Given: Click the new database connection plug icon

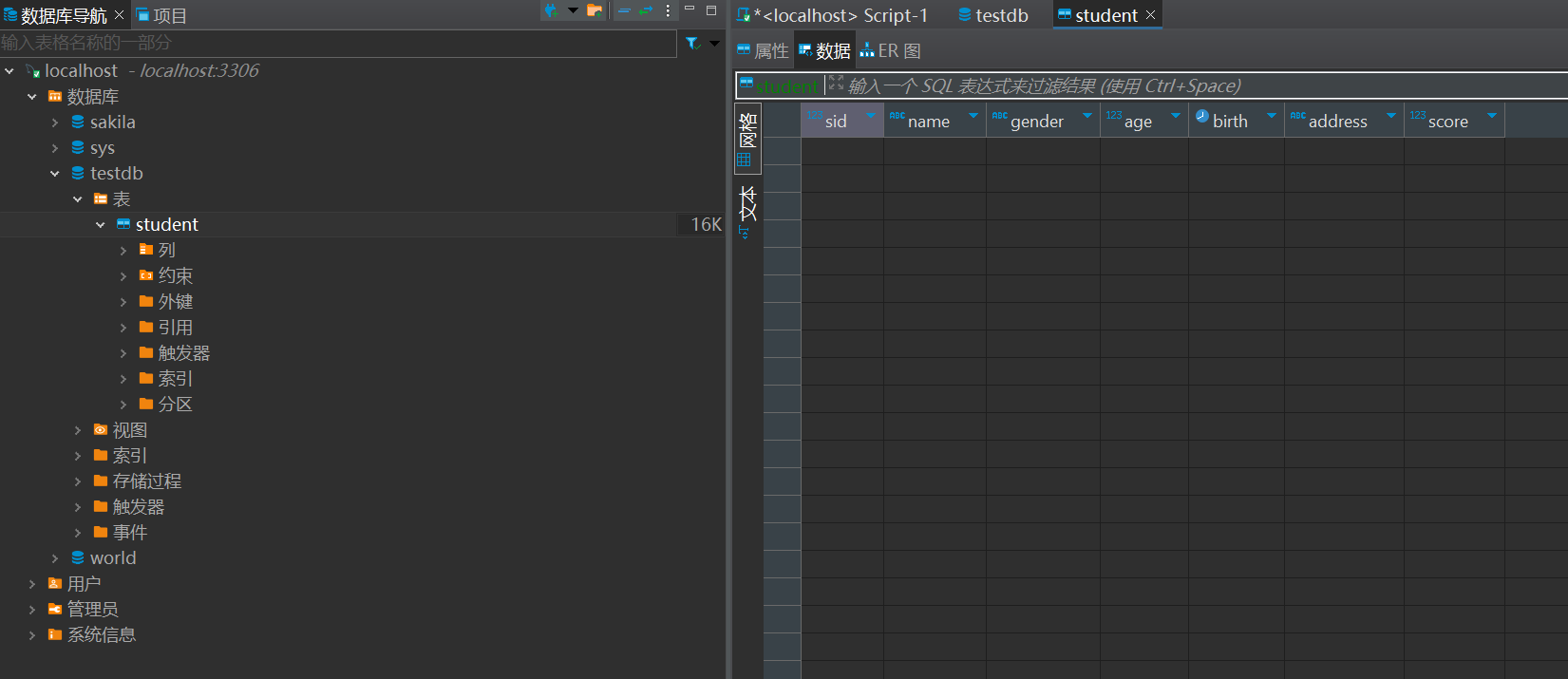Looking at the screenshot, I should pyautogui.click(x=551, y=10).
